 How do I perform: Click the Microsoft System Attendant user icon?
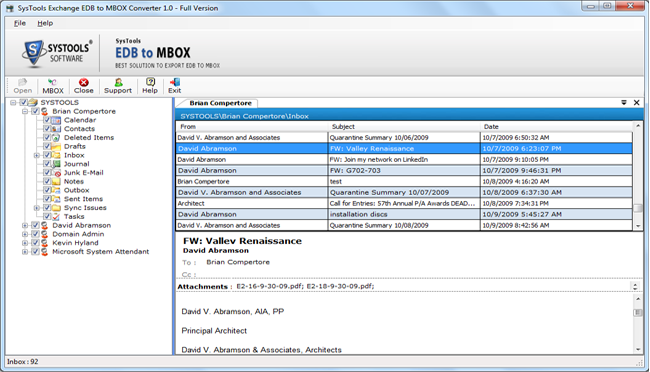pos(44,251)
